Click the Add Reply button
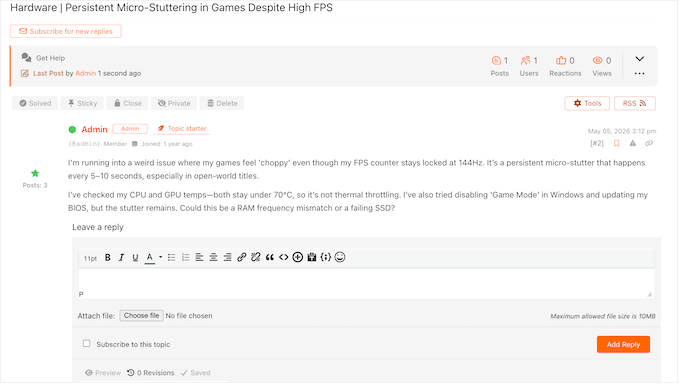Image resolution: width=680 pixels, height=384 pixels. click(x=624, y=345)
